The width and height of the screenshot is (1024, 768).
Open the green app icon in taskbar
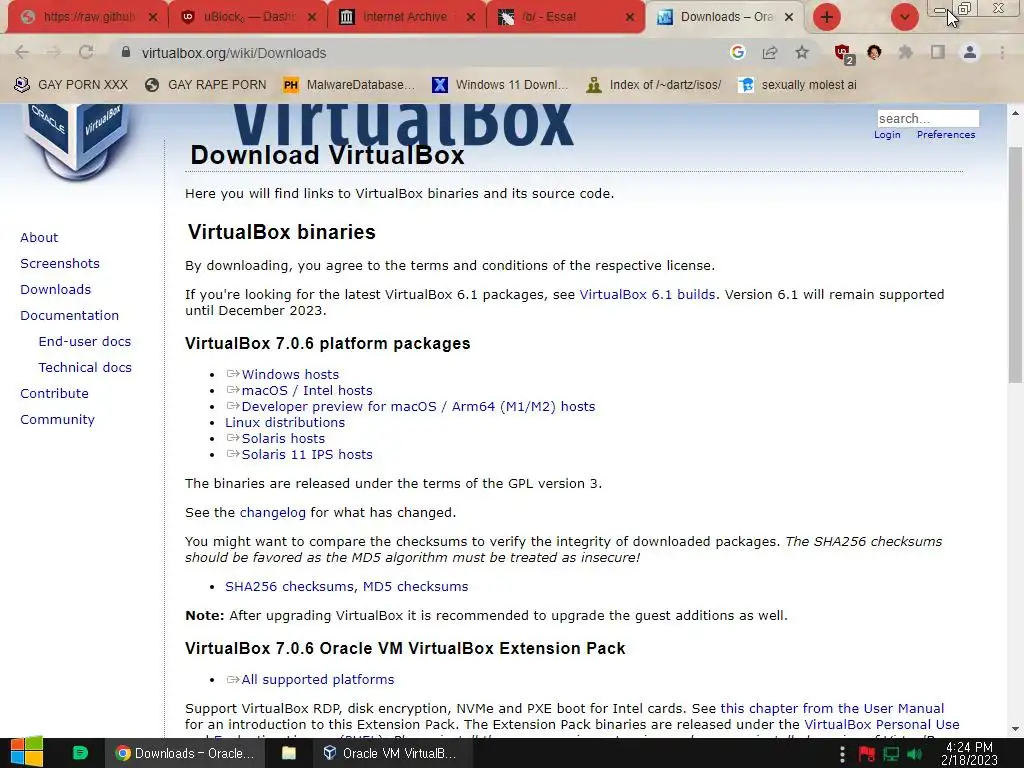click(80, 753)
